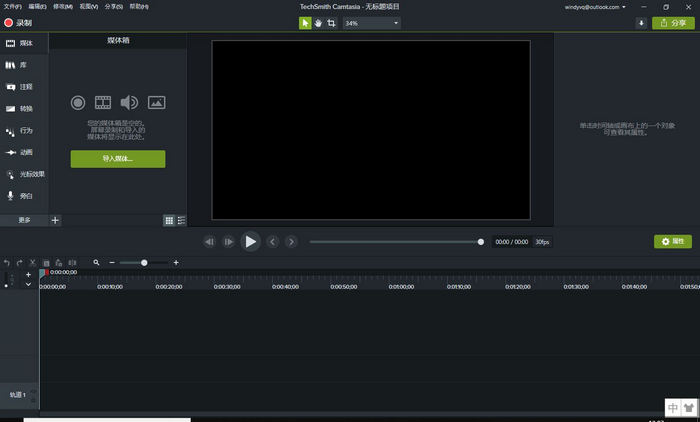700x422 pixels.
Task: Open the 属性 properties panel button
Action: [x=673, y=242]
